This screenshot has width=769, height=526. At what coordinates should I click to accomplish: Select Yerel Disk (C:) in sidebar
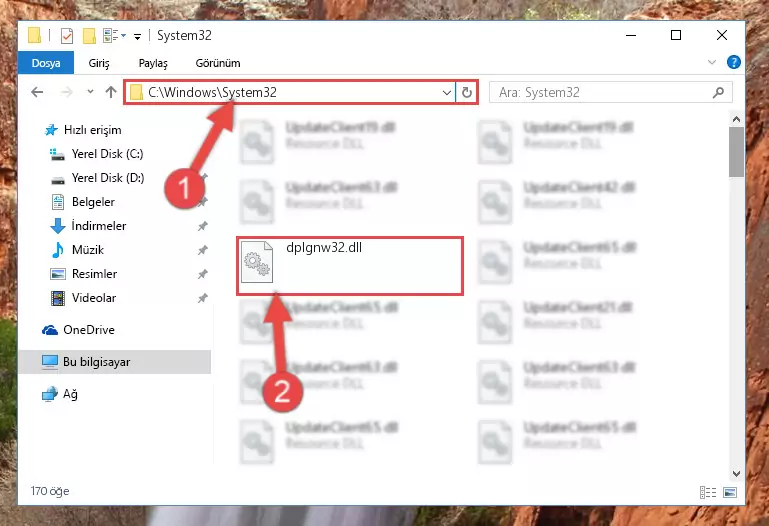click(x=107, y=154)
